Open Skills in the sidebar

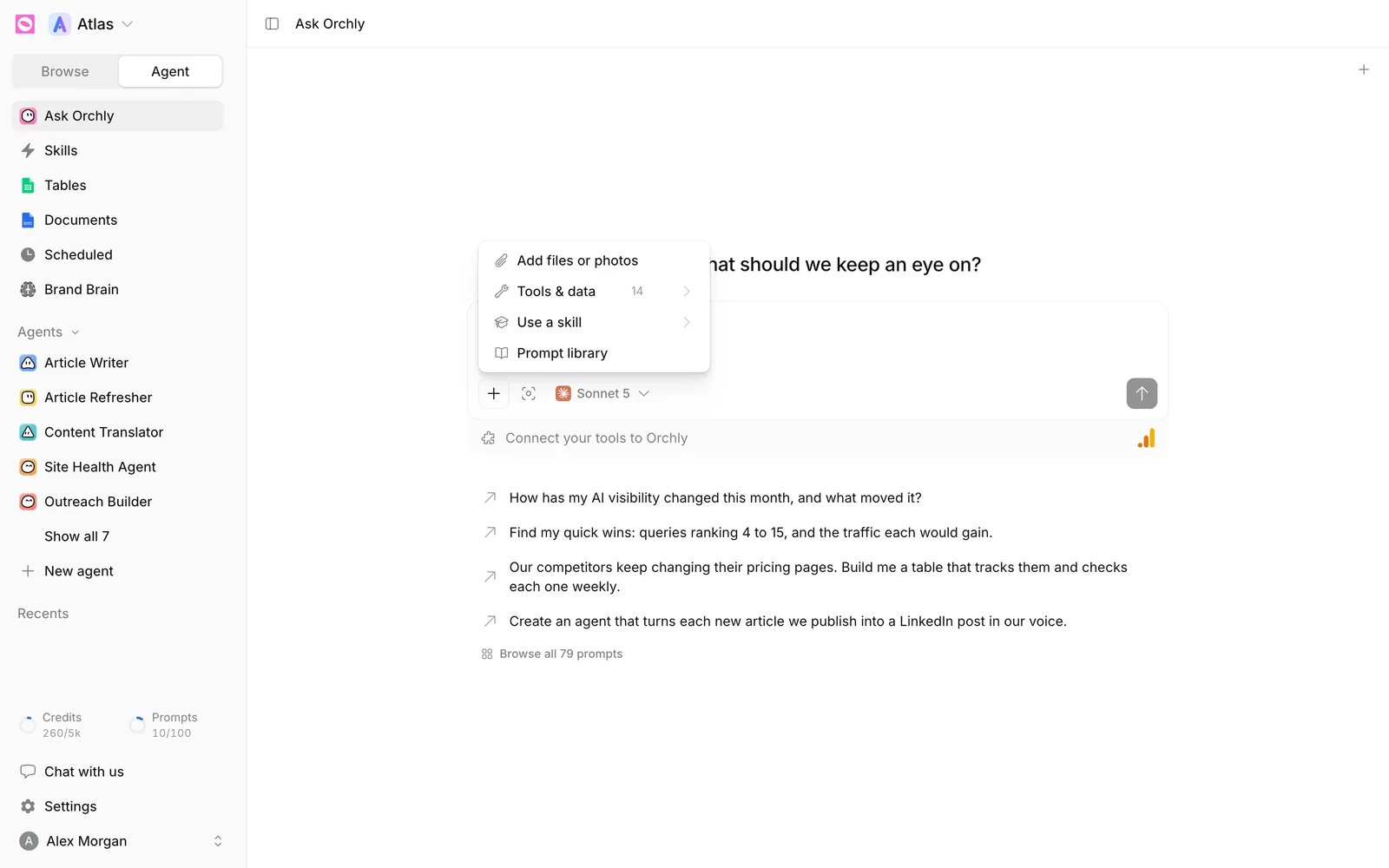coord(118,151)
